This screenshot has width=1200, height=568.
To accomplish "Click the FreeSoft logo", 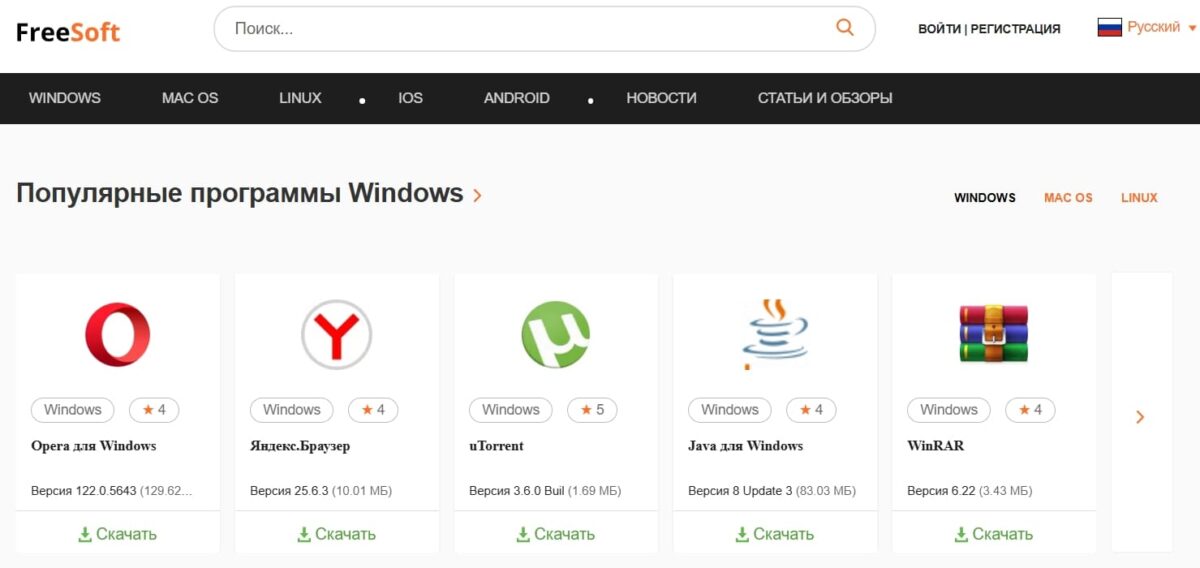I will (x=68, y=32).
